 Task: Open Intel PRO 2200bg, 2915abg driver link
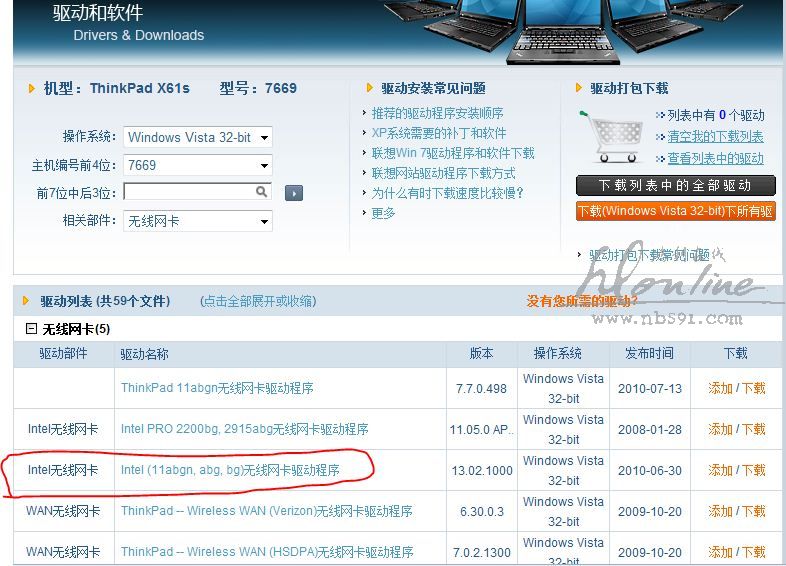(x=245, y=429)
